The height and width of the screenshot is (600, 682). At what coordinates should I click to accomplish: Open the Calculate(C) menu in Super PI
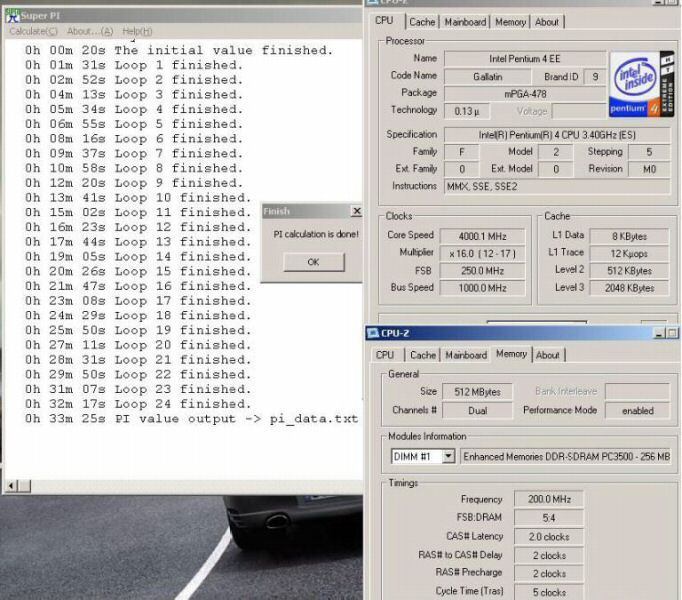(33, 31)
